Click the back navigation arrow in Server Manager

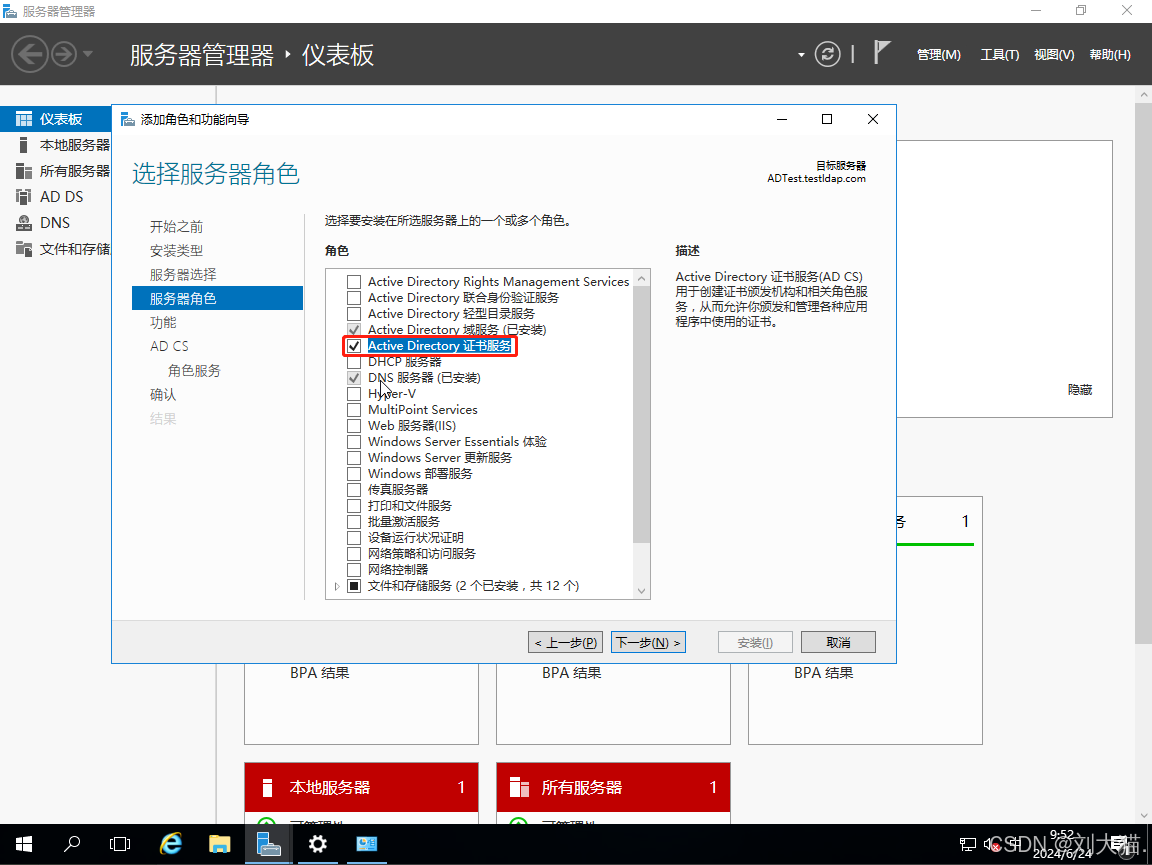pos(29,54)
